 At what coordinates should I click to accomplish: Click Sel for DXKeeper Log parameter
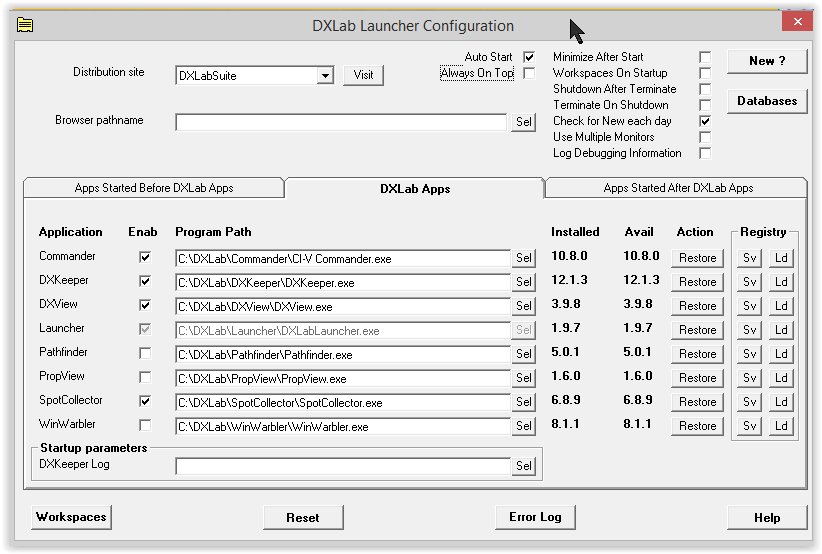click(x=523, y=466)
